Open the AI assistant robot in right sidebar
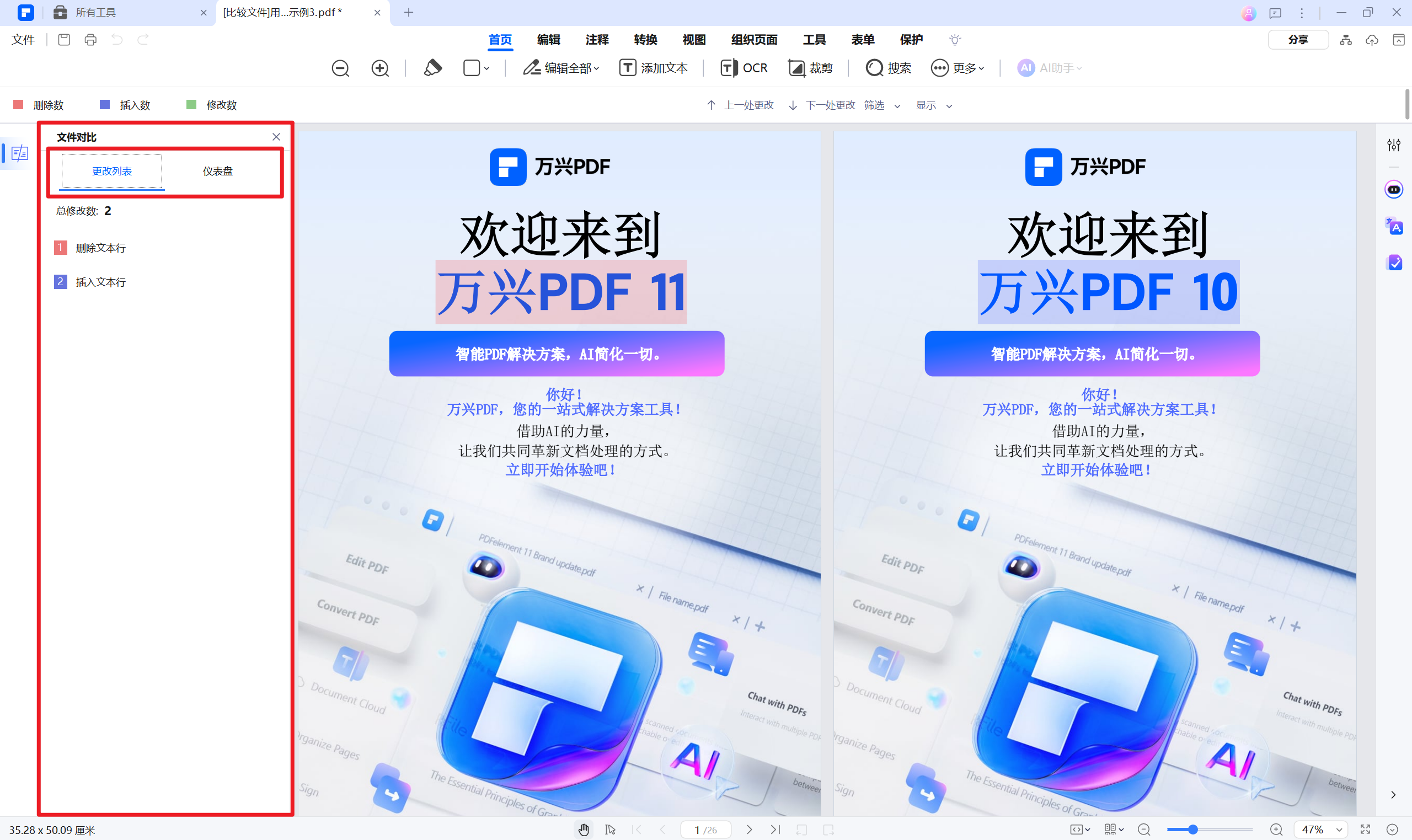Screen dimensions: 1412x840 (1393, 189)
